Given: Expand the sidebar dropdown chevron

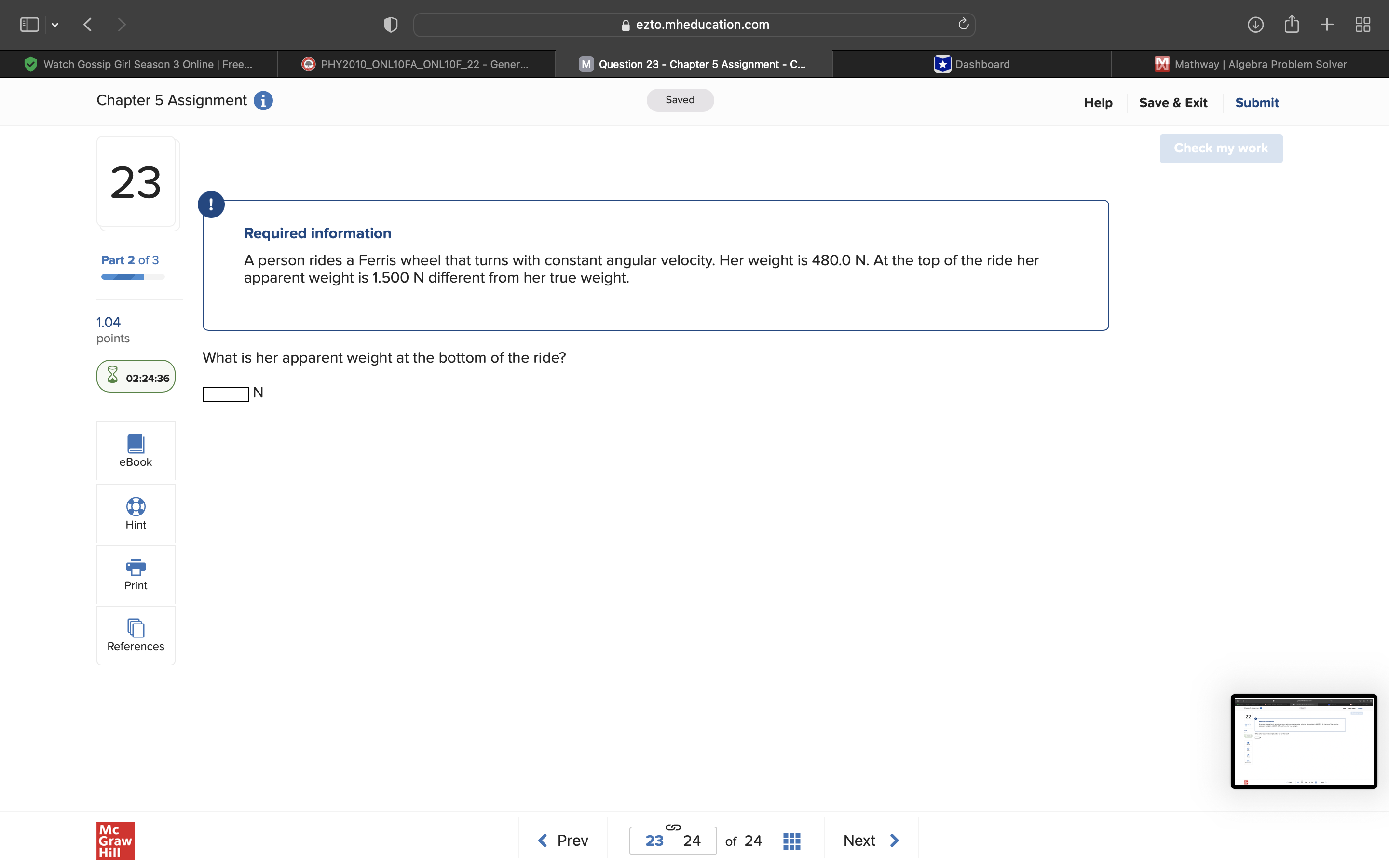Looking at the screenshot, I should click(55, 25).
